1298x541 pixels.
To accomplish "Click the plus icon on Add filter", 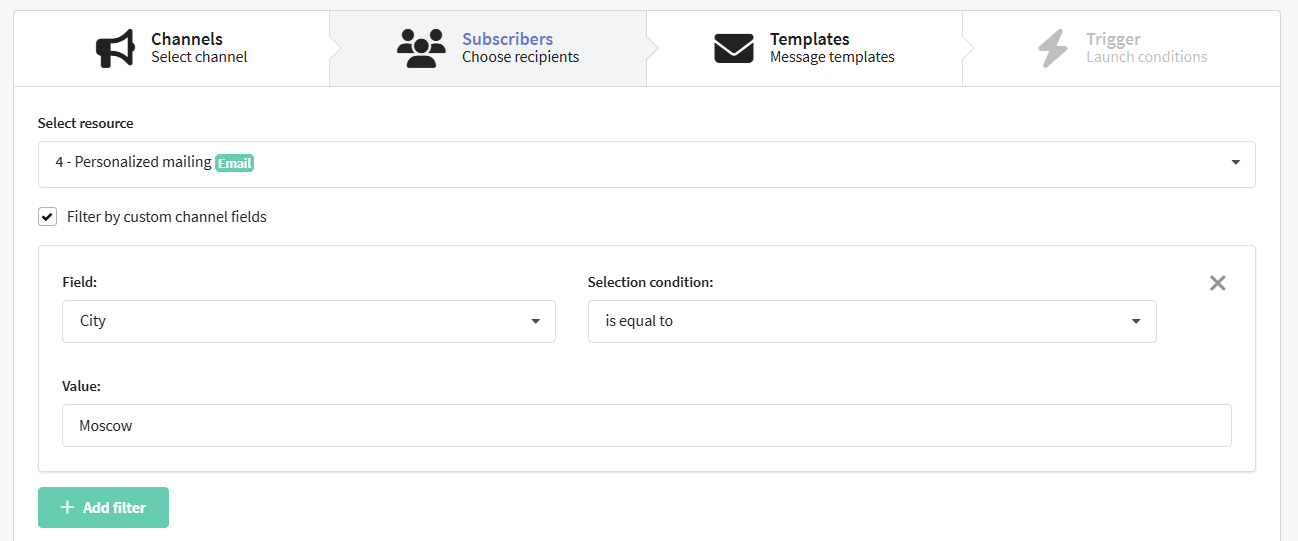I will click(67, 508).
